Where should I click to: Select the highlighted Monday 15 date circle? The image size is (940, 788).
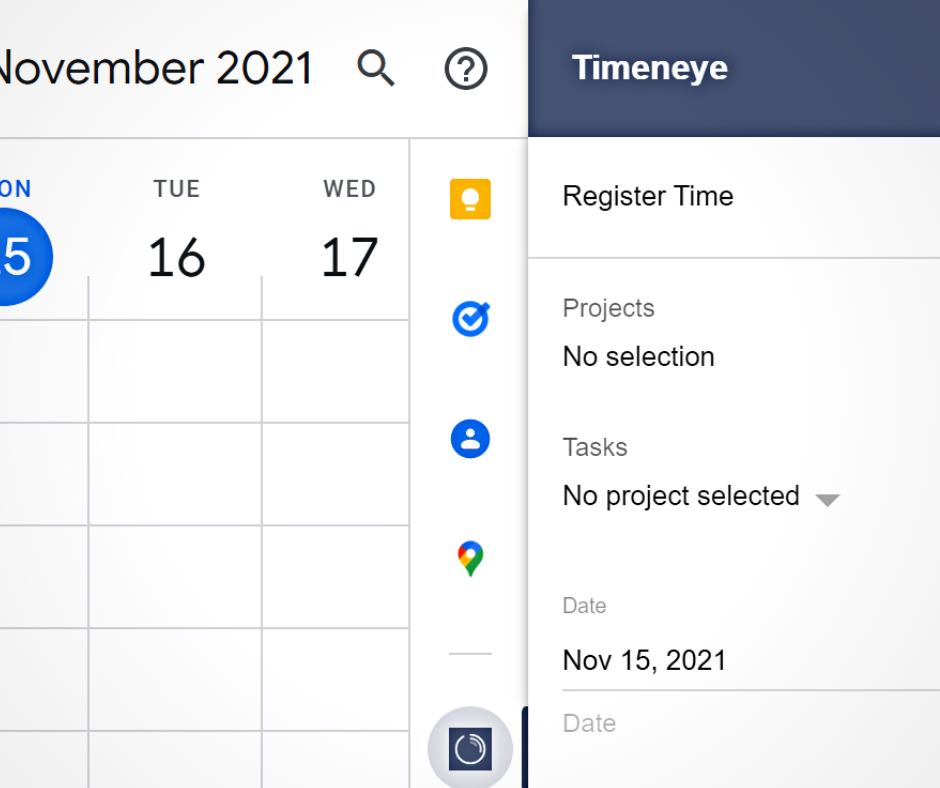coord(20,257)
